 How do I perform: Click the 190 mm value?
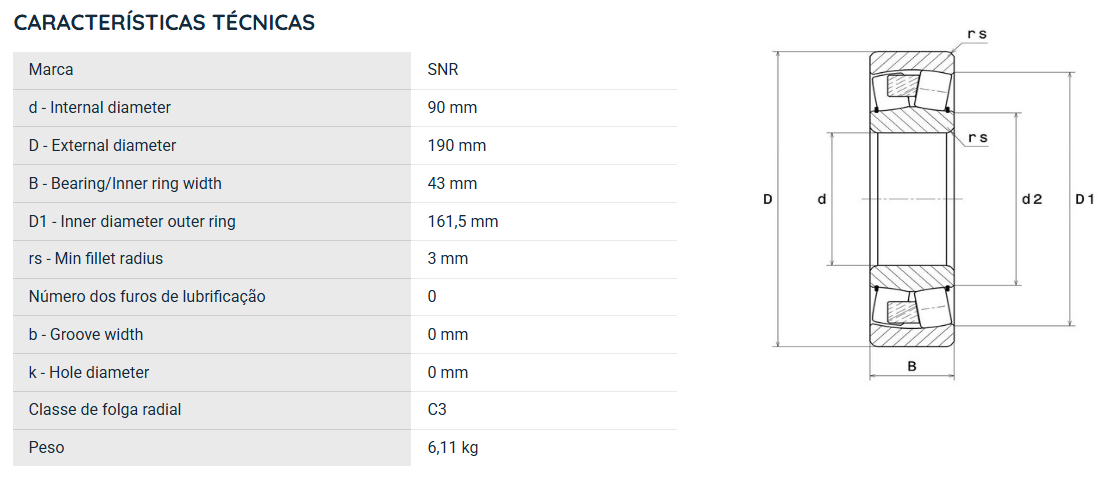click(x=457, y=146)
